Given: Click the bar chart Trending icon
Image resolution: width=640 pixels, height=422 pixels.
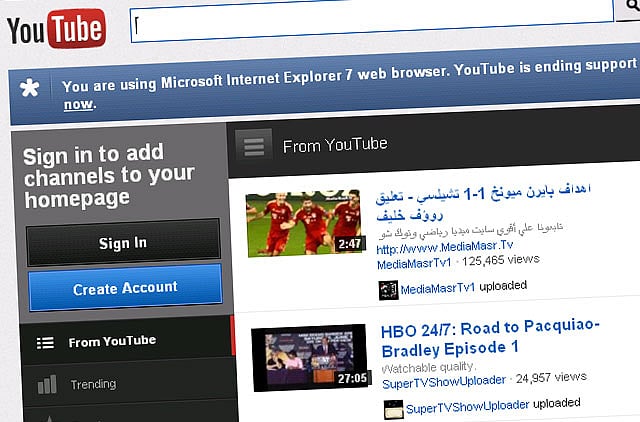Looking at the screenshot, I should pyautogui.click(x=47, y=384).
